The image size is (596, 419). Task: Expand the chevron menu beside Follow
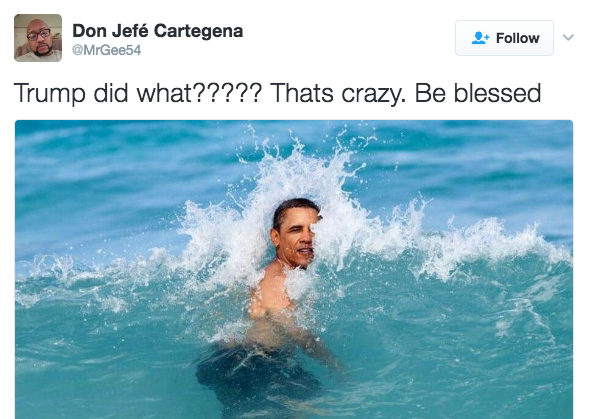568,37
